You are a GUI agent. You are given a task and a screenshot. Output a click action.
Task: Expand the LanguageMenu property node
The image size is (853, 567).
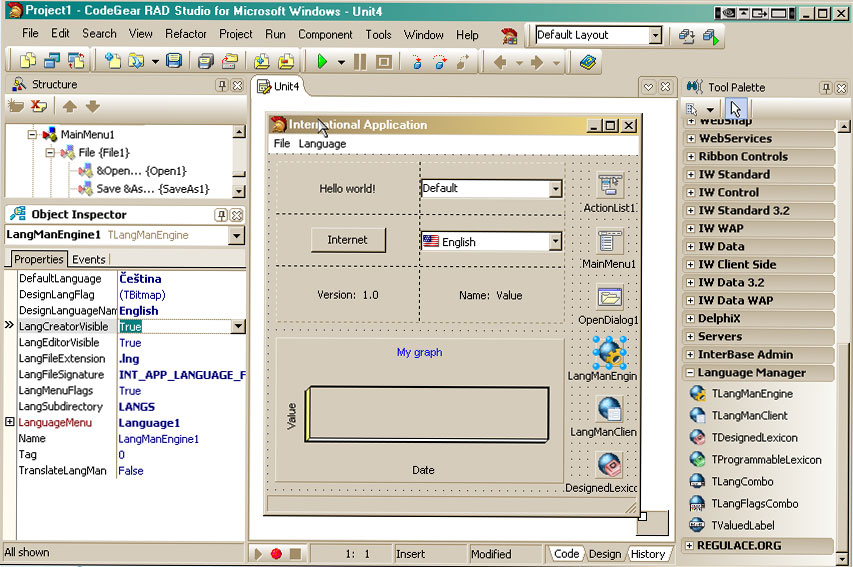coord(10,422)
